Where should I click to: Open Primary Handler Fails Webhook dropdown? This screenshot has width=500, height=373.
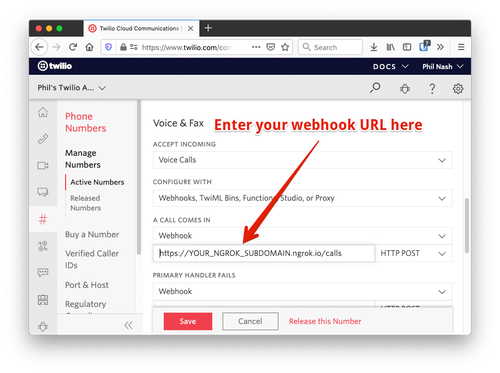[x=302, y=291]
